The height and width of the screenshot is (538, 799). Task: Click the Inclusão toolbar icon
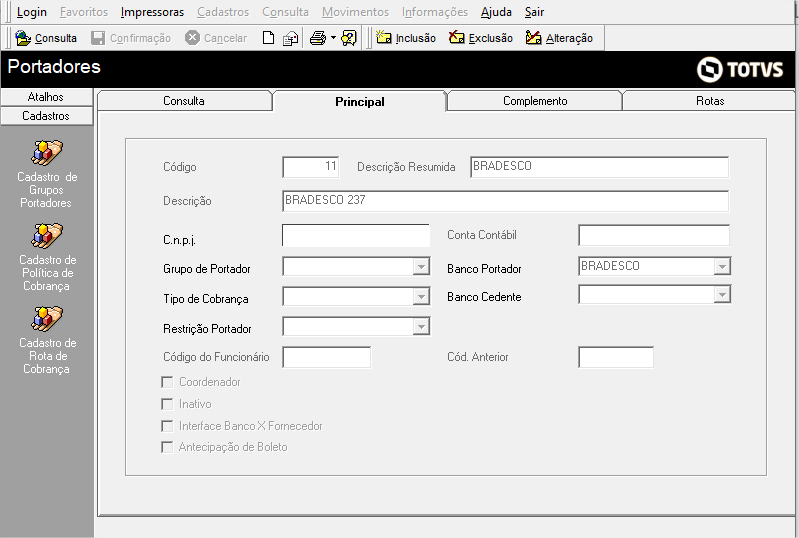point(384,37)
